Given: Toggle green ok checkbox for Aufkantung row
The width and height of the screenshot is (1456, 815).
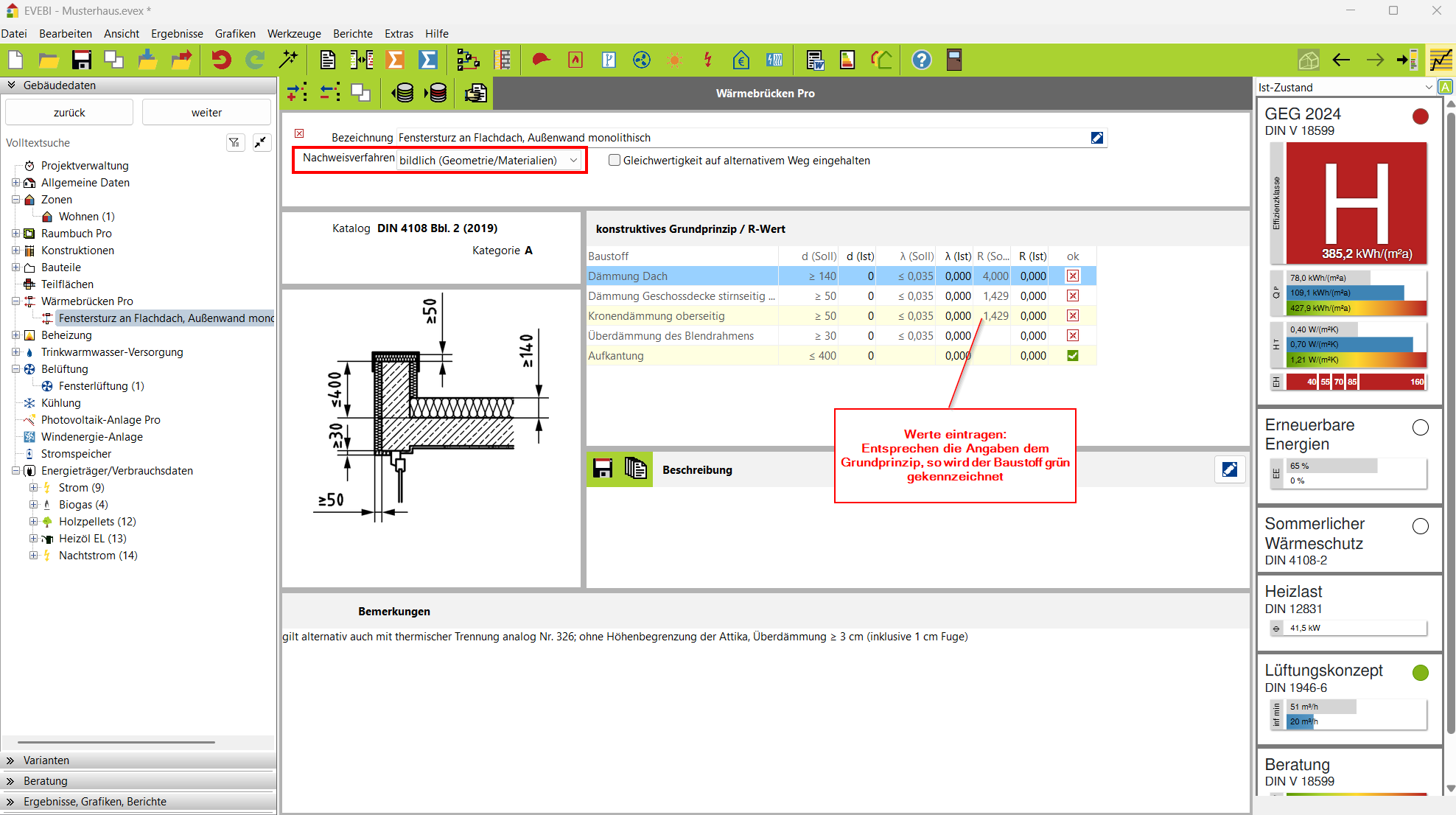Looking at the screenshot, I should coord(1073,355).
